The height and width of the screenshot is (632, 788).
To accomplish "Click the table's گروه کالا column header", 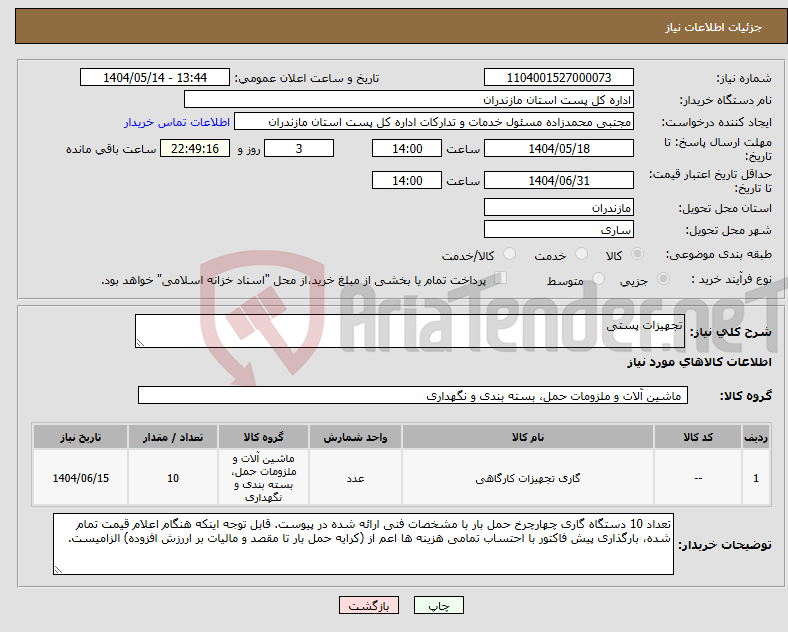I will pyautogui.click(x=263, y=437).
